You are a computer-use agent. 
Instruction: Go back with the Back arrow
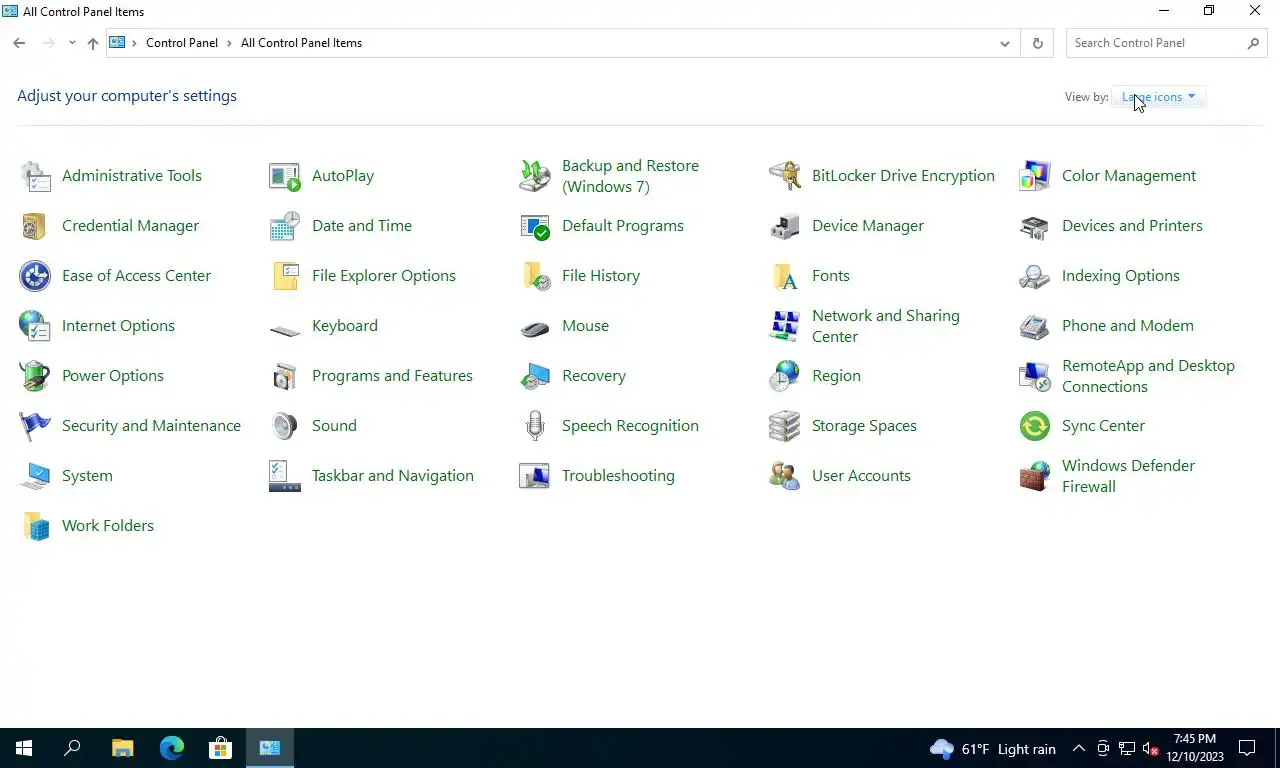coord(19,43)
